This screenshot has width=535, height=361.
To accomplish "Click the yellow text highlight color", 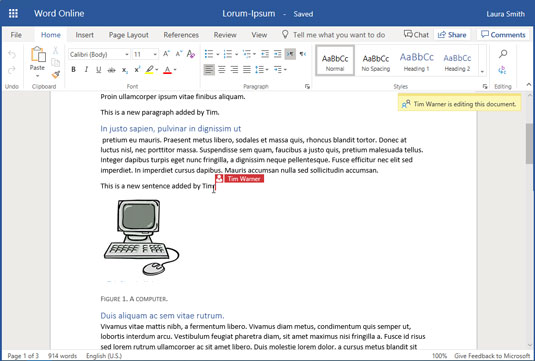I will point(149,70).
